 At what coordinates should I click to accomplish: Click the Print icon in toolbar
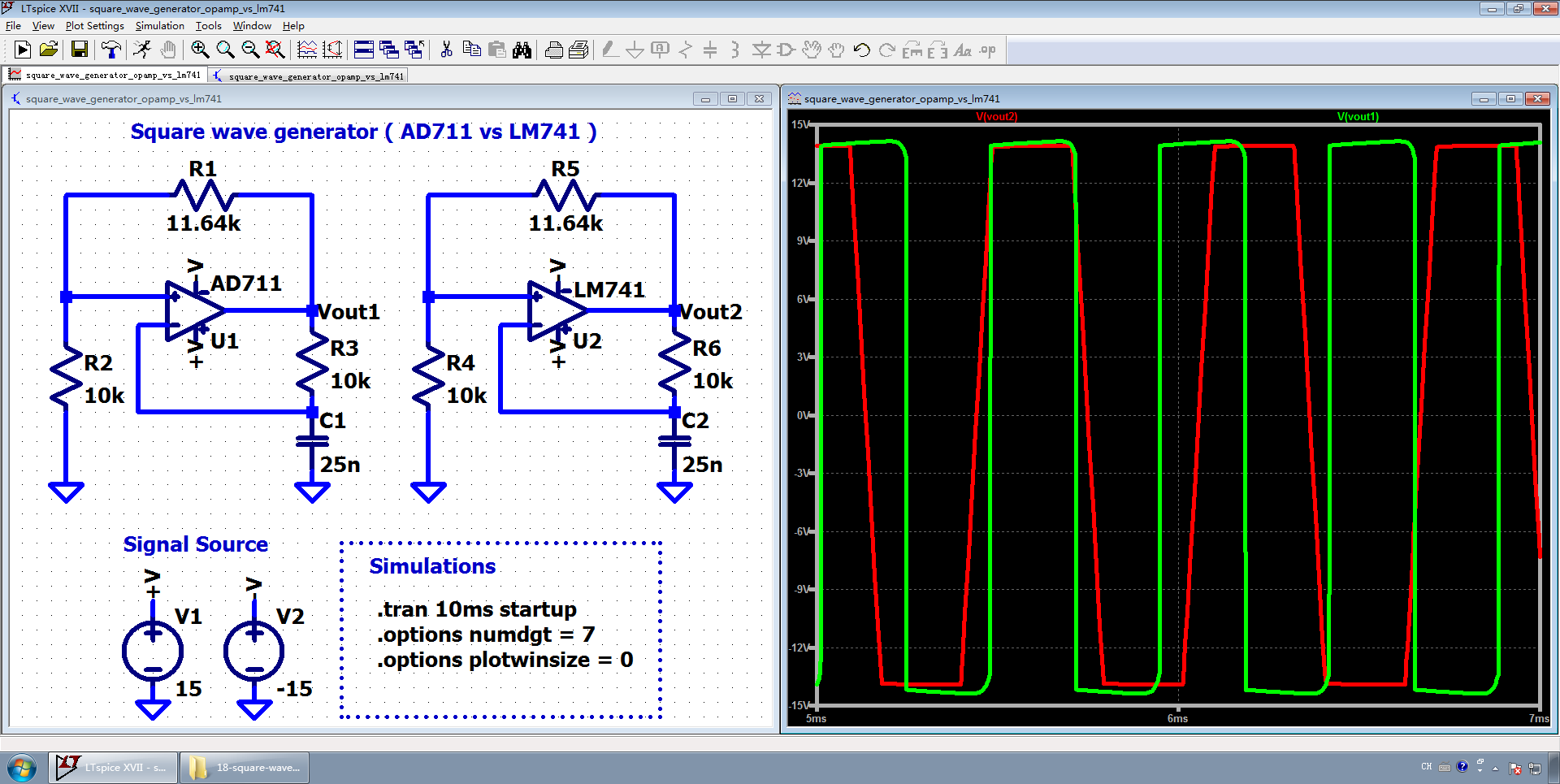[x=553, y=50]
